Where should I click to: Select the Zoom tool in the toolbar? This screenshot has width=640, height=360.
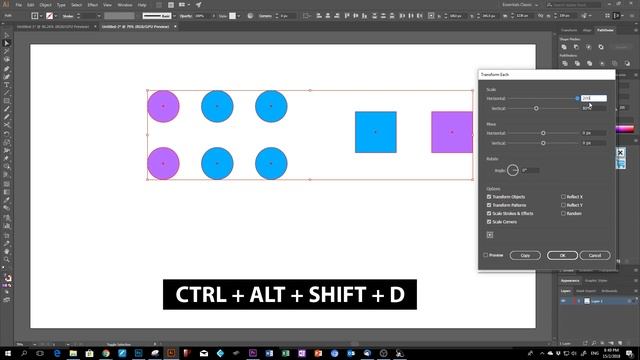pos(7,259)
